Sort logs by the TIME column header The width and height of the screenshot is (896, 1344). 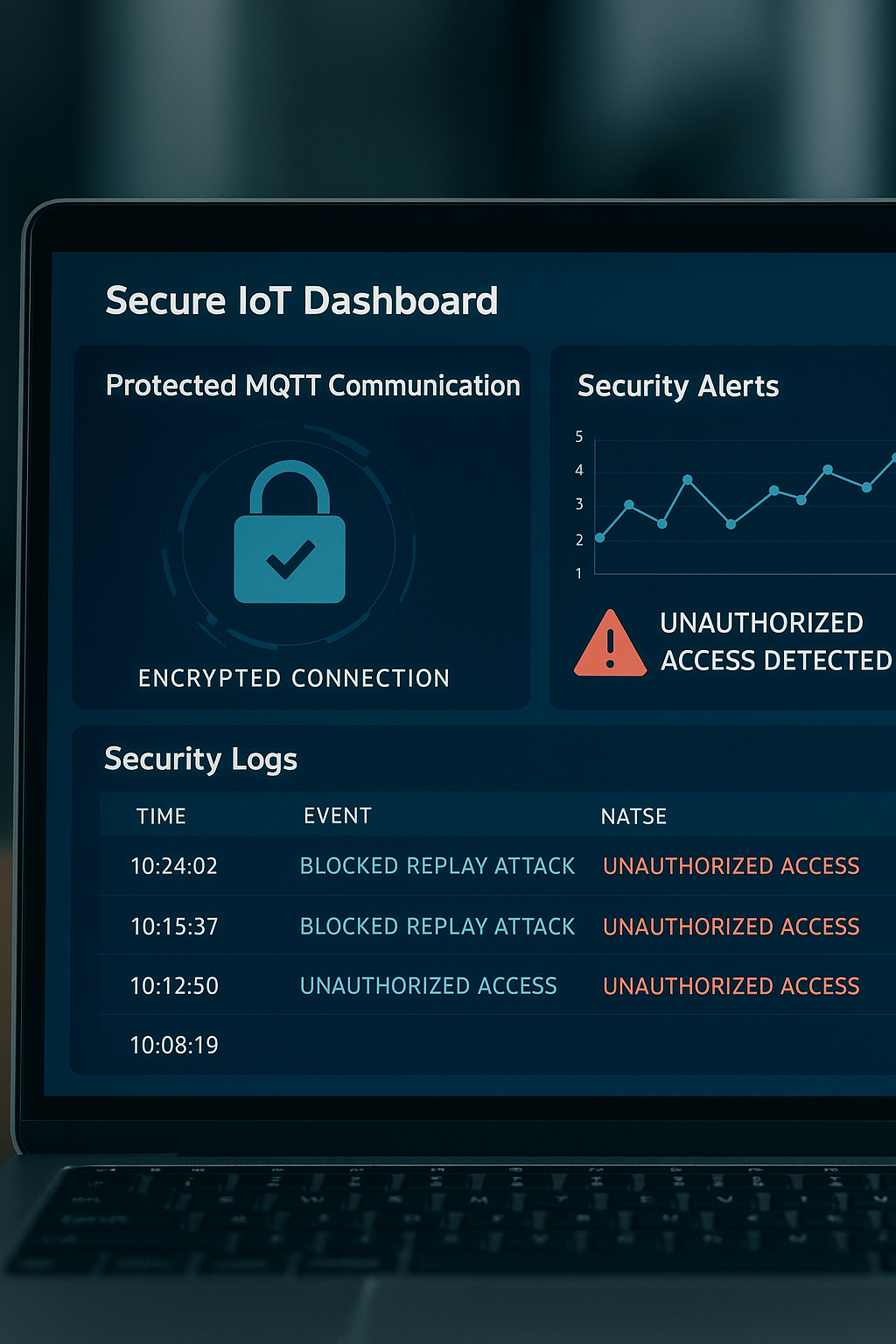point(161,816)
